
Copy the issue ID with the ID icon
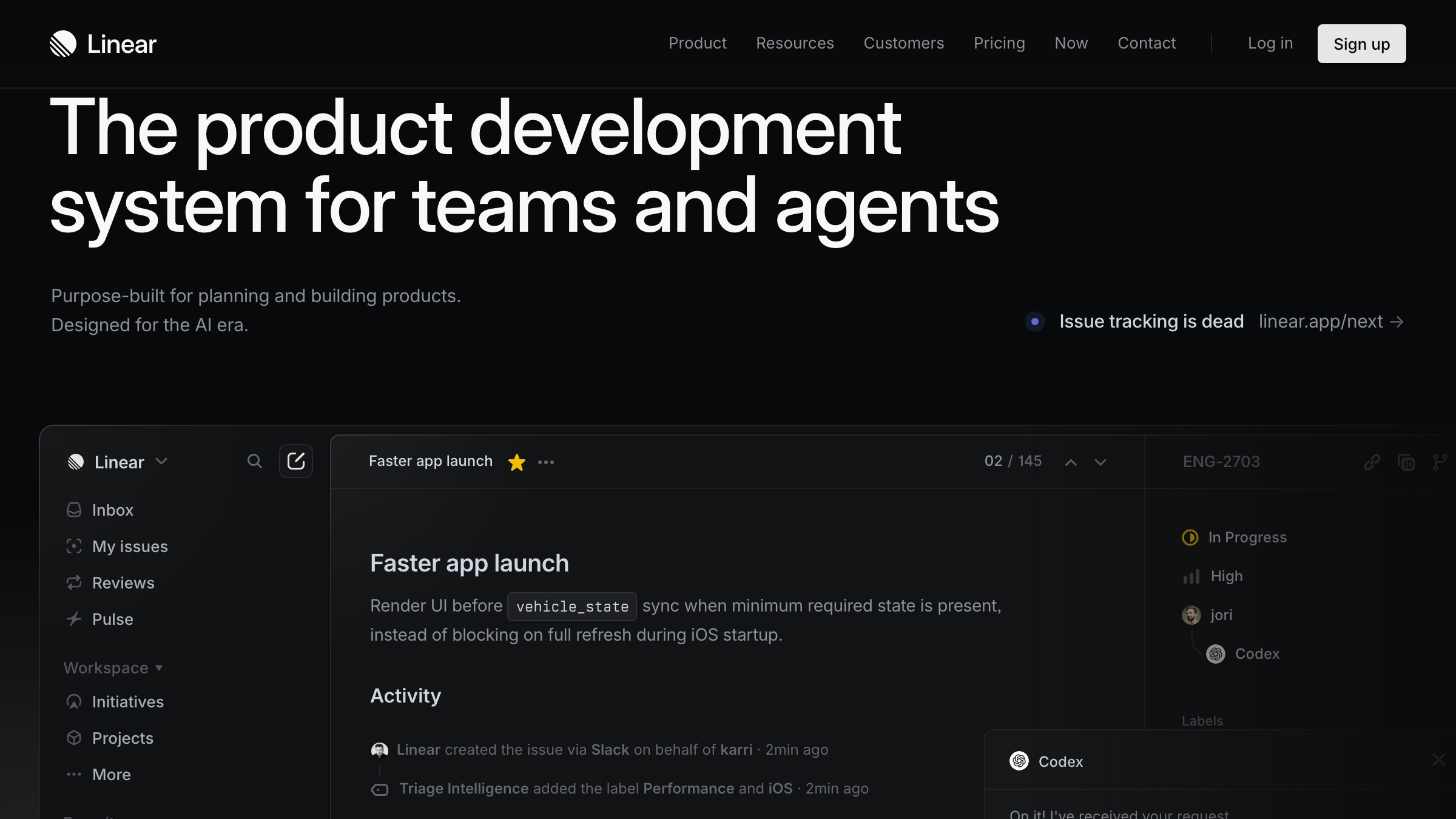pos(1407,462)
